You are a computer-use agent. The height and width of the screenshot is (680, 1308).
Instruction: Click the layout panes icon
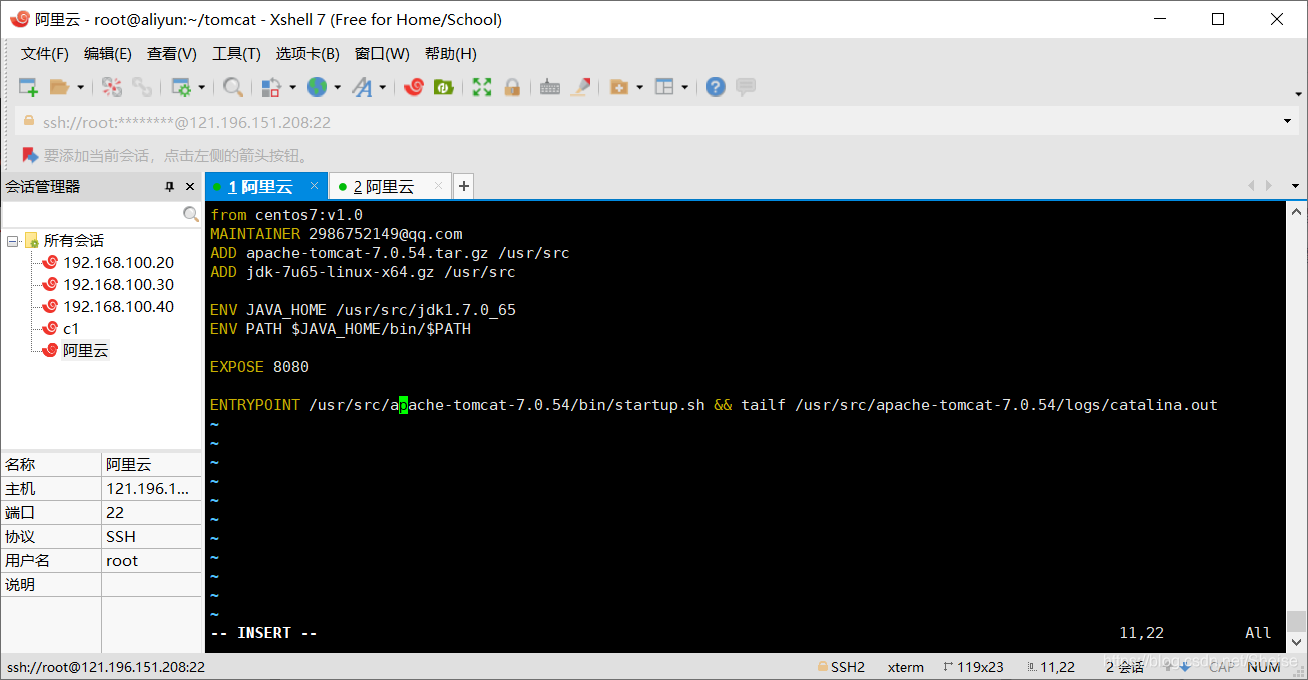[x=665, y=87]
